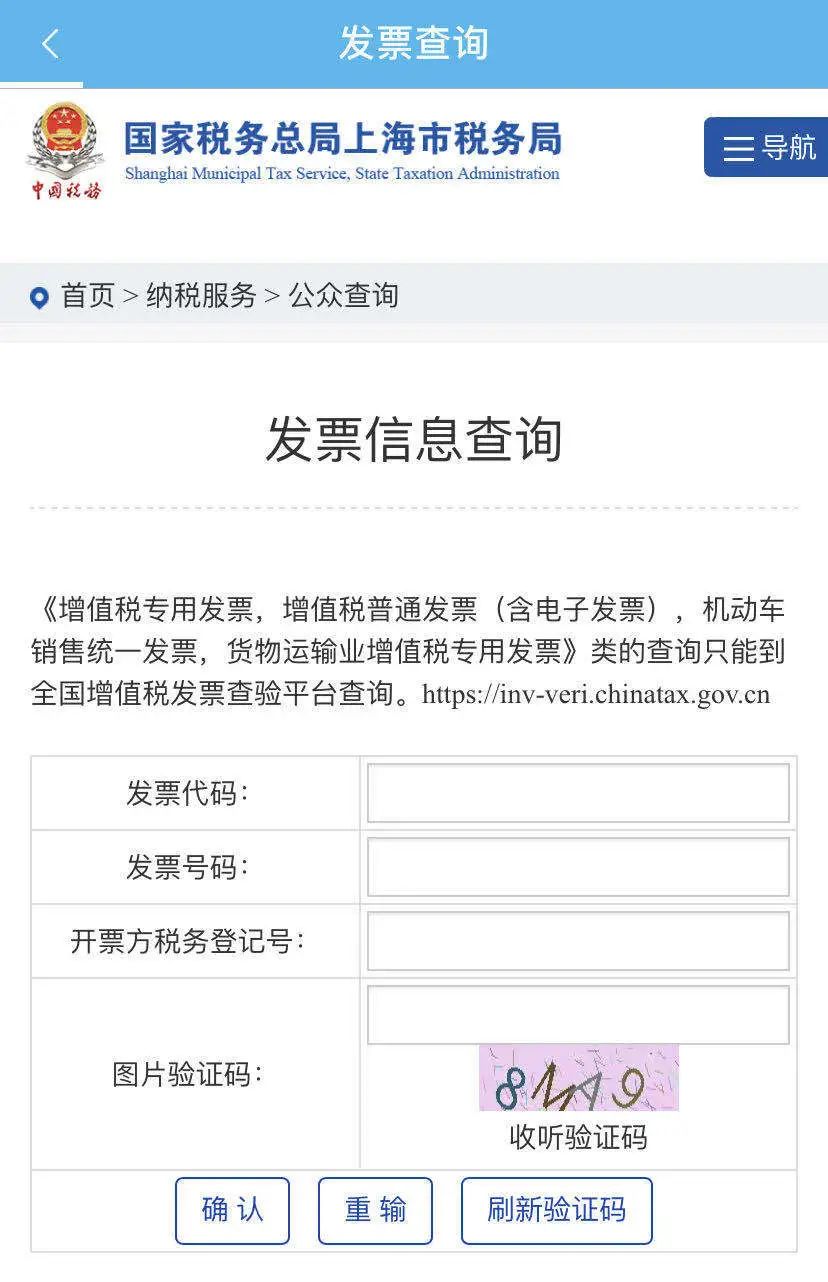Go to 首页 in breadcrumb
828x1282 pixels.
pyautogui.click(x=88, y=296)
